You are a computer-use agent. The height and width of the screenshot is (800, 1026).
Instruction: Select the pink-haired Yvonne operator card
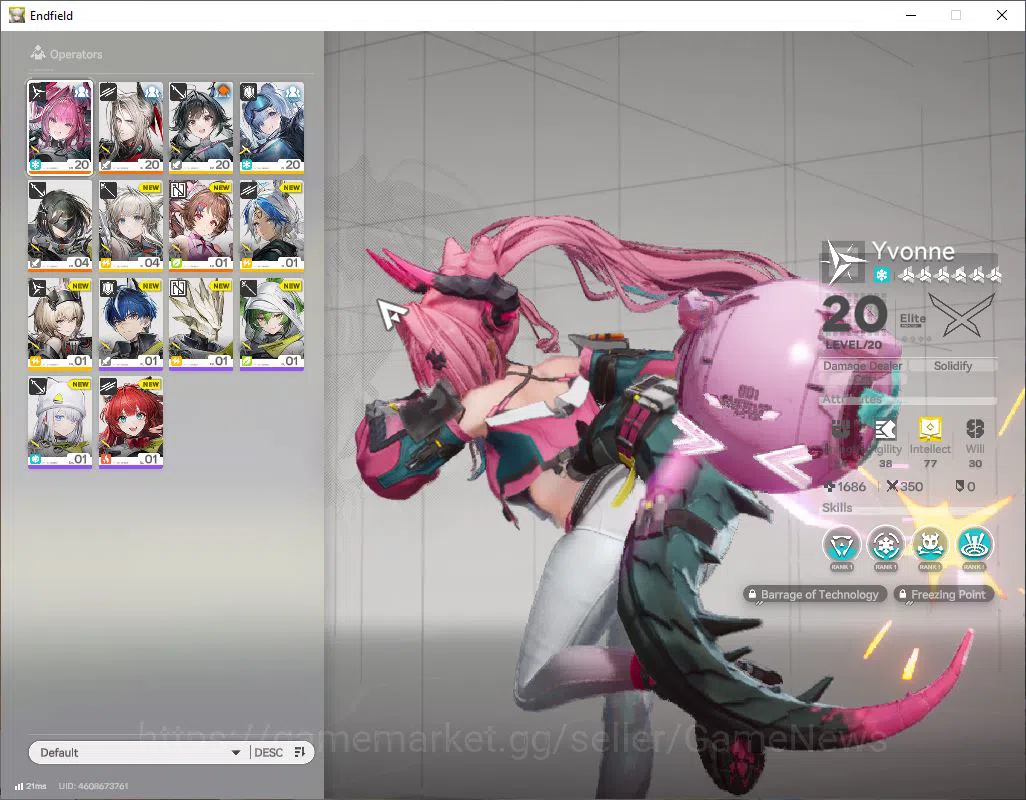60,128
